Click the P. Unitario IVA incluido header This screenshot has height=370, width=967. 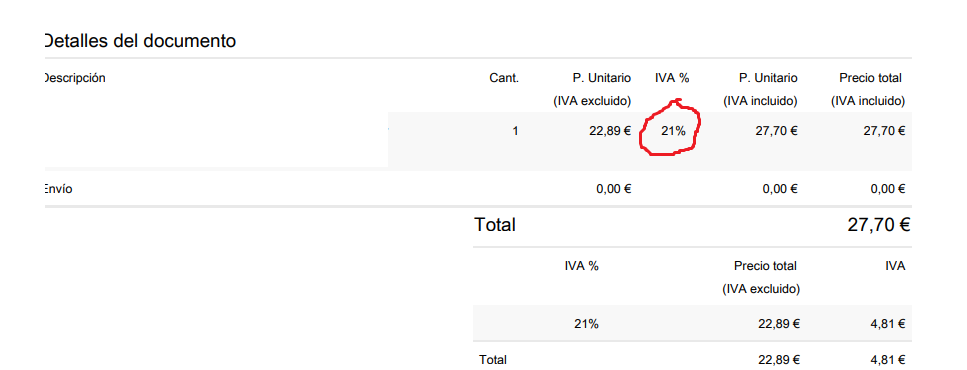[760, 89]
